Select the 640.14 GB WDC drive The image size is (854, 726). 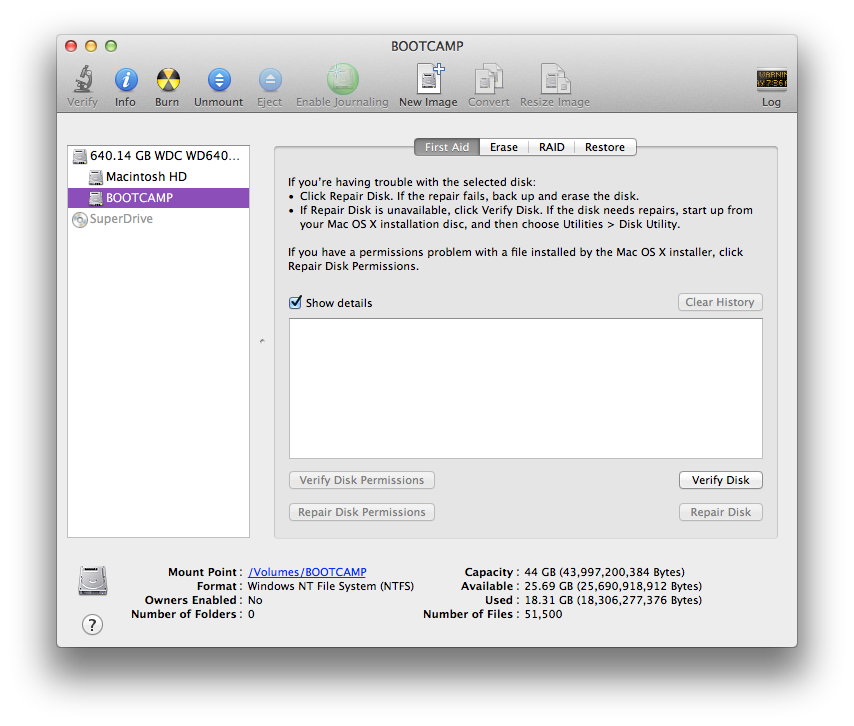click(158, 156)
